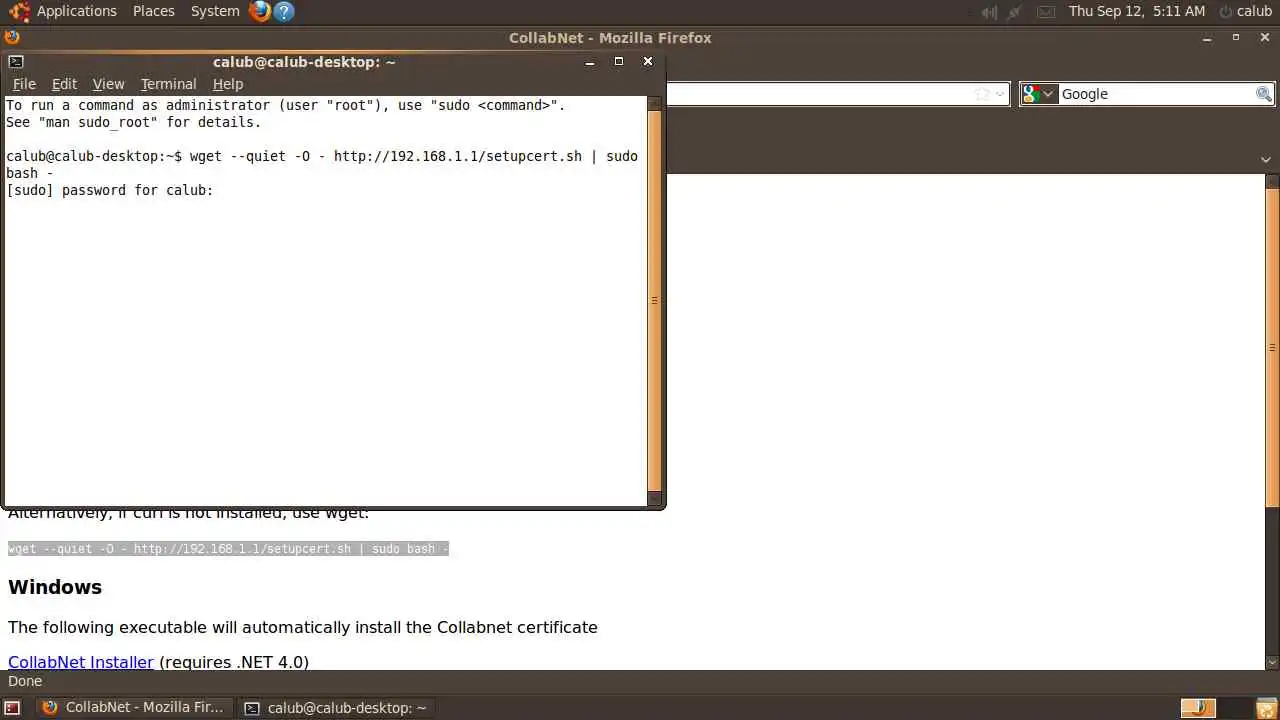This screenshot has height=720, width=1280.
Task: Click the Ubuntu logo icon
Action: [x=18, y=11]
